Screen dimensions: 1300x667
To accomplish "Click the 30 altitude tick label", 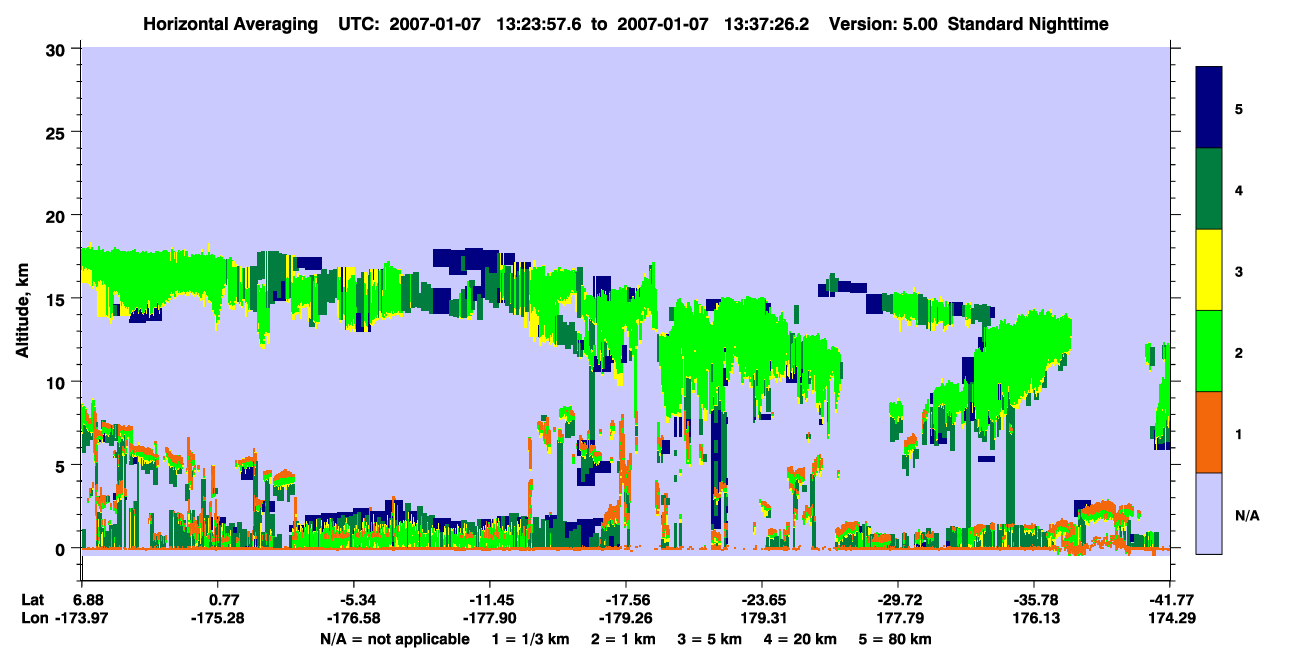I will click(56, 48).
